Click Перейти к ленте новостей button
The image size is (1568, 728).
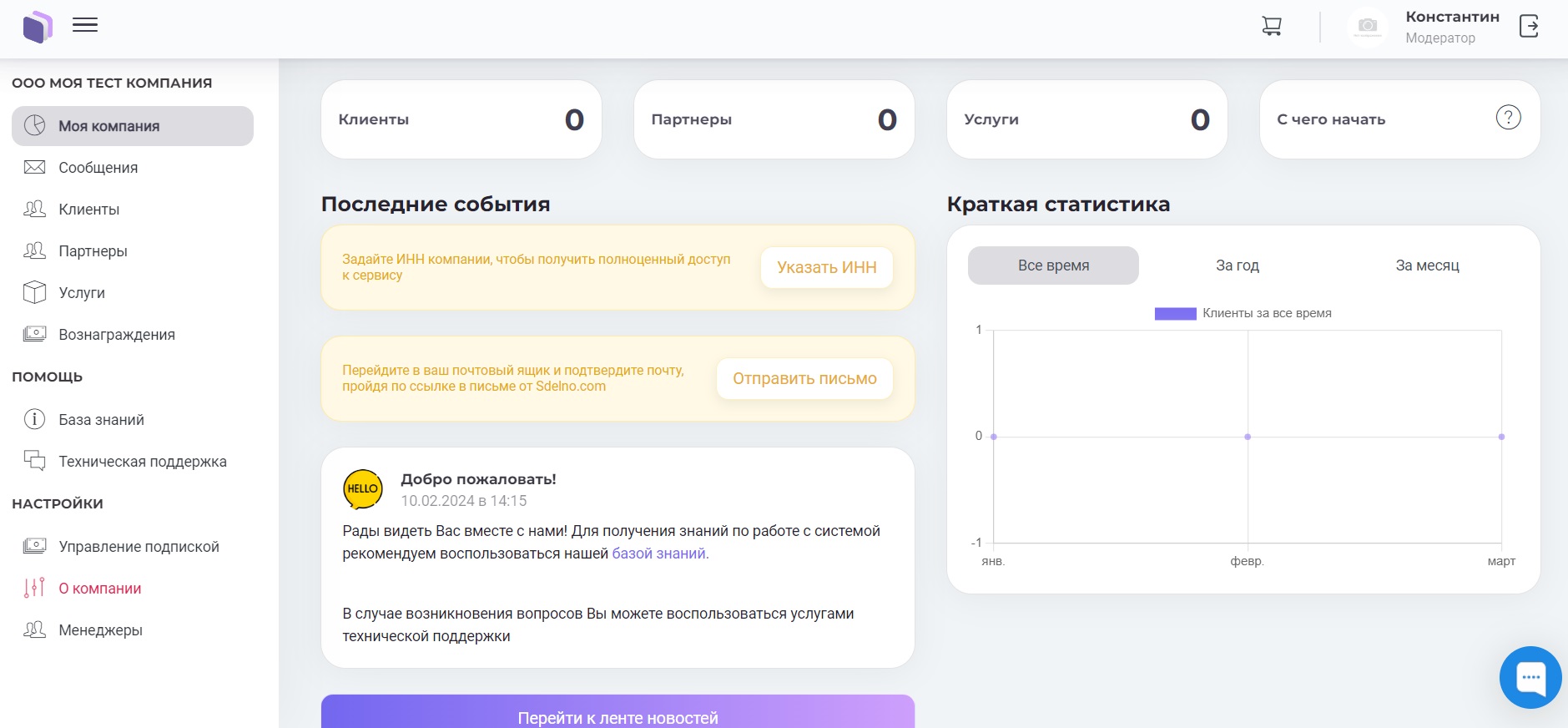(x=618, y=716)
